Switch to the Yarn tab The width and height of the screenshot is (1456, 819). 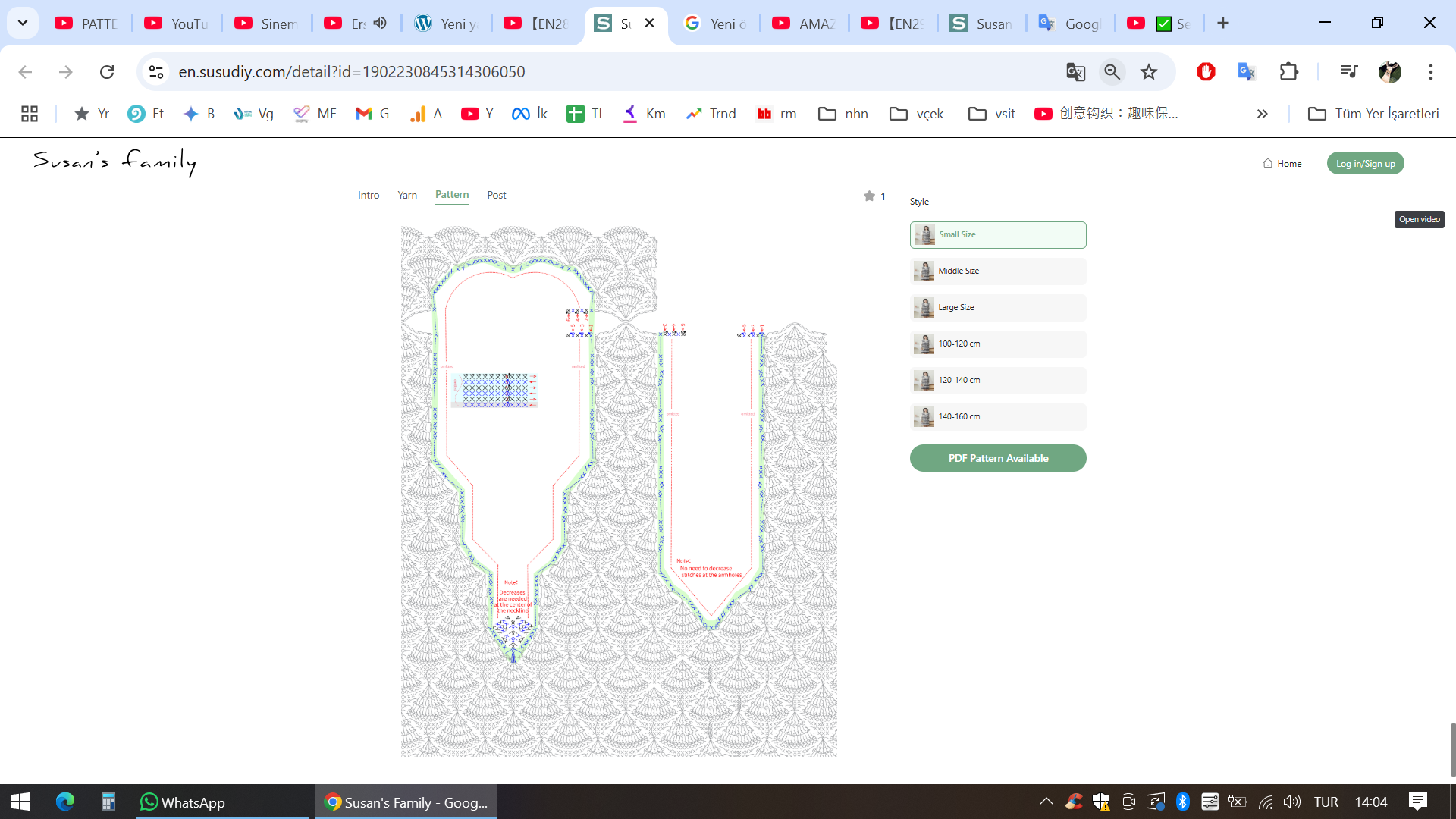[407, 196]
